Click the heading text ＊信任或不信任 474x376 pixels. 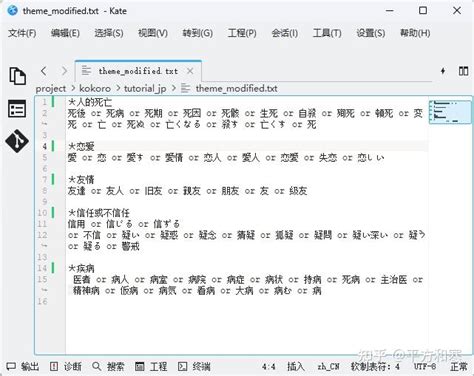click(99, 213)
